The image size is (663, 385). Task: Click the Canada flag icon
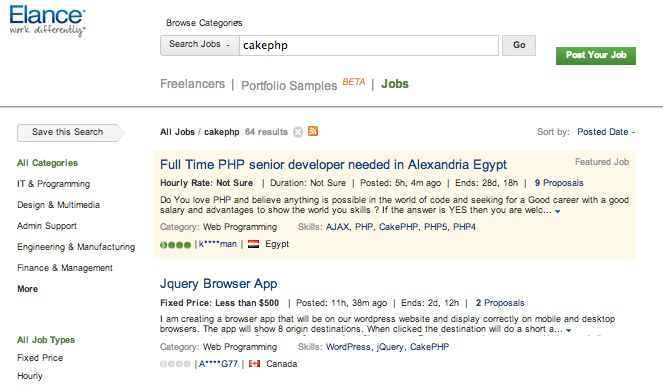[x=255, y=364]
